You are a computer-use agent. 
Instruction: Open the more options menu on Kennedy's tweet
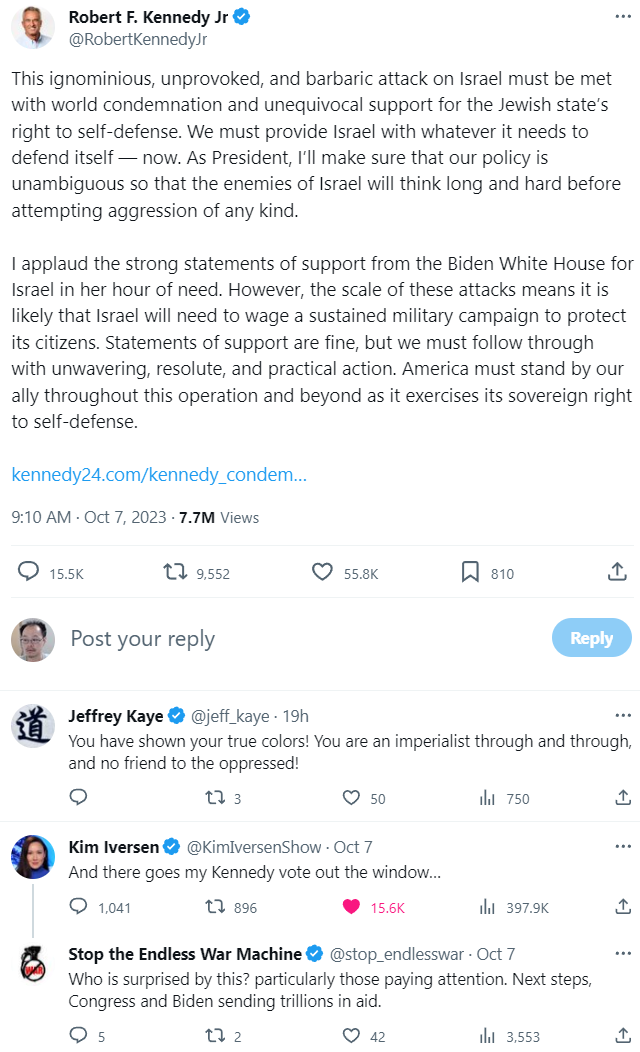(622, 18)
